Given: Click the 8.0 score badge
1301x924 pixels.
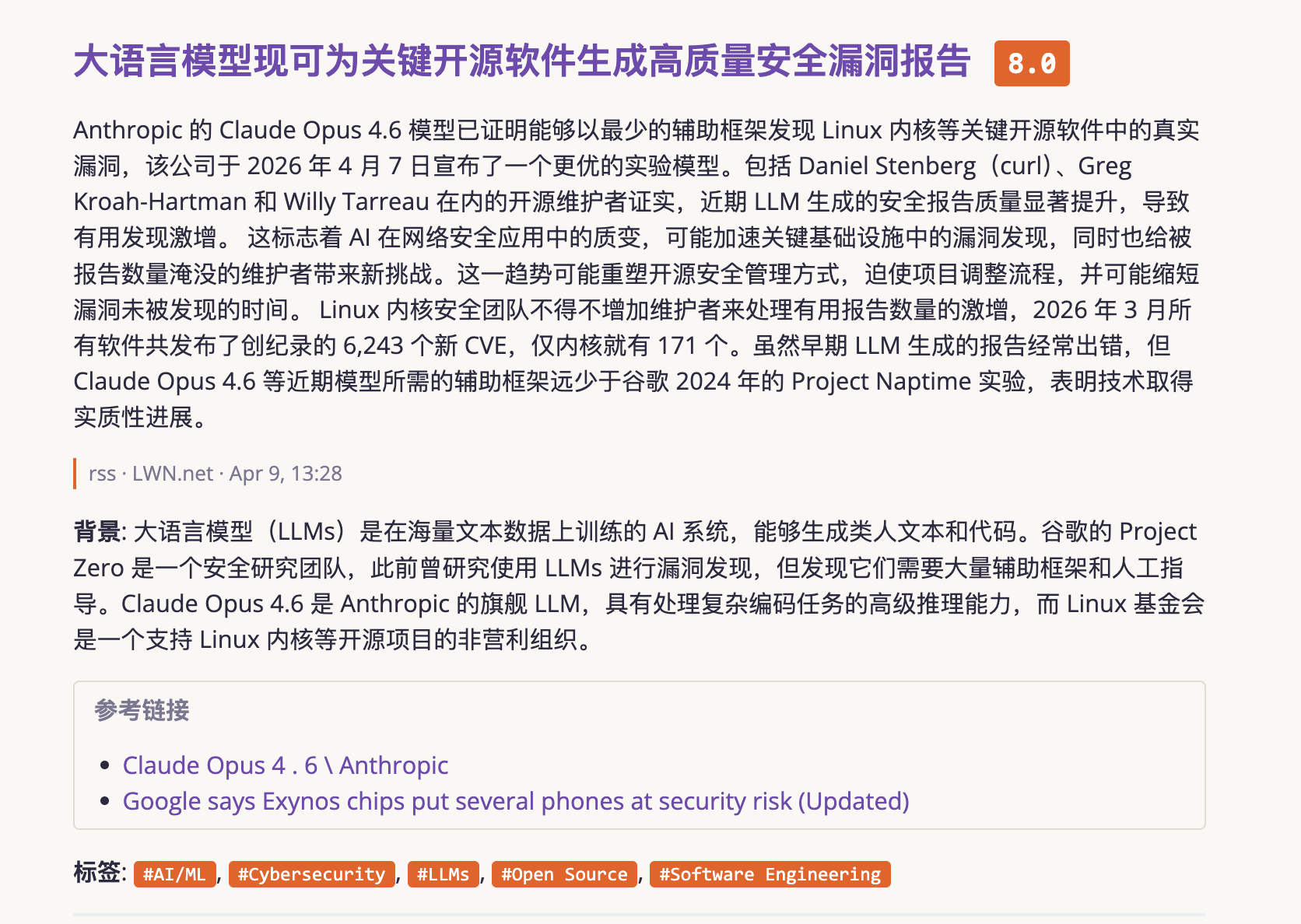Looking at the screenshot, I should (x=1032, y=63).
